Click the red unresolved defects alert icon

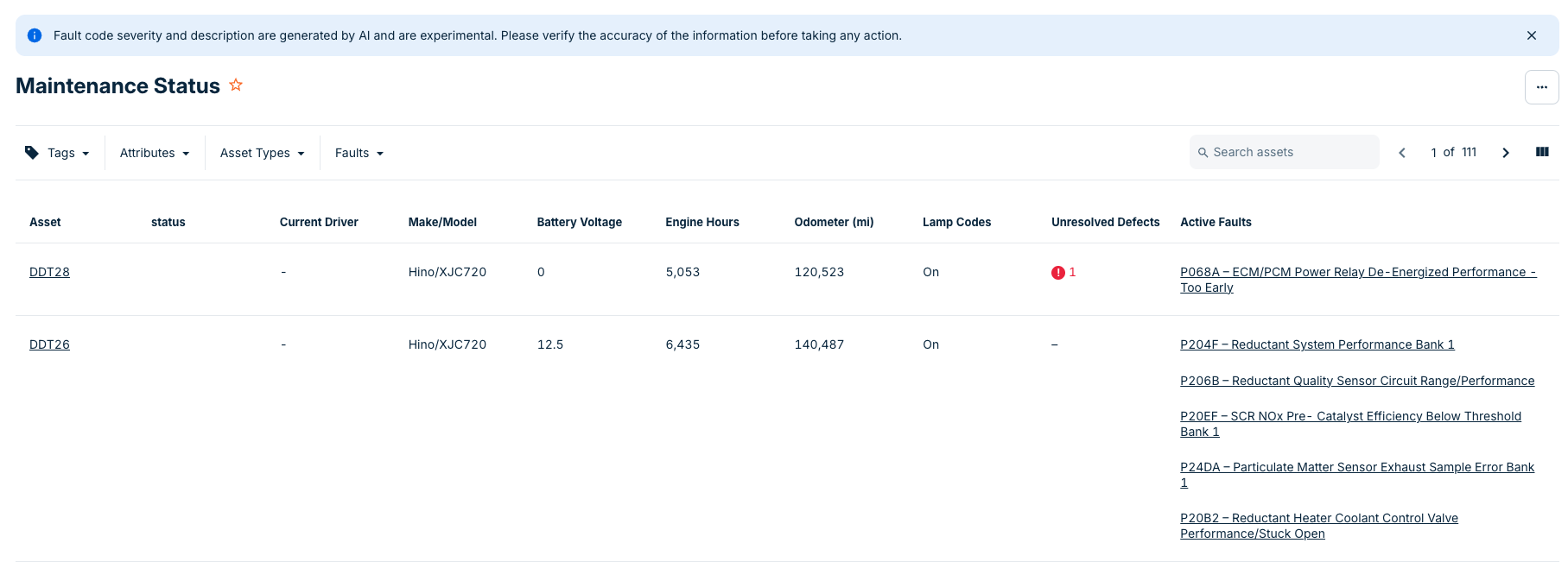pyautogui.click(x=1057, y=273)
